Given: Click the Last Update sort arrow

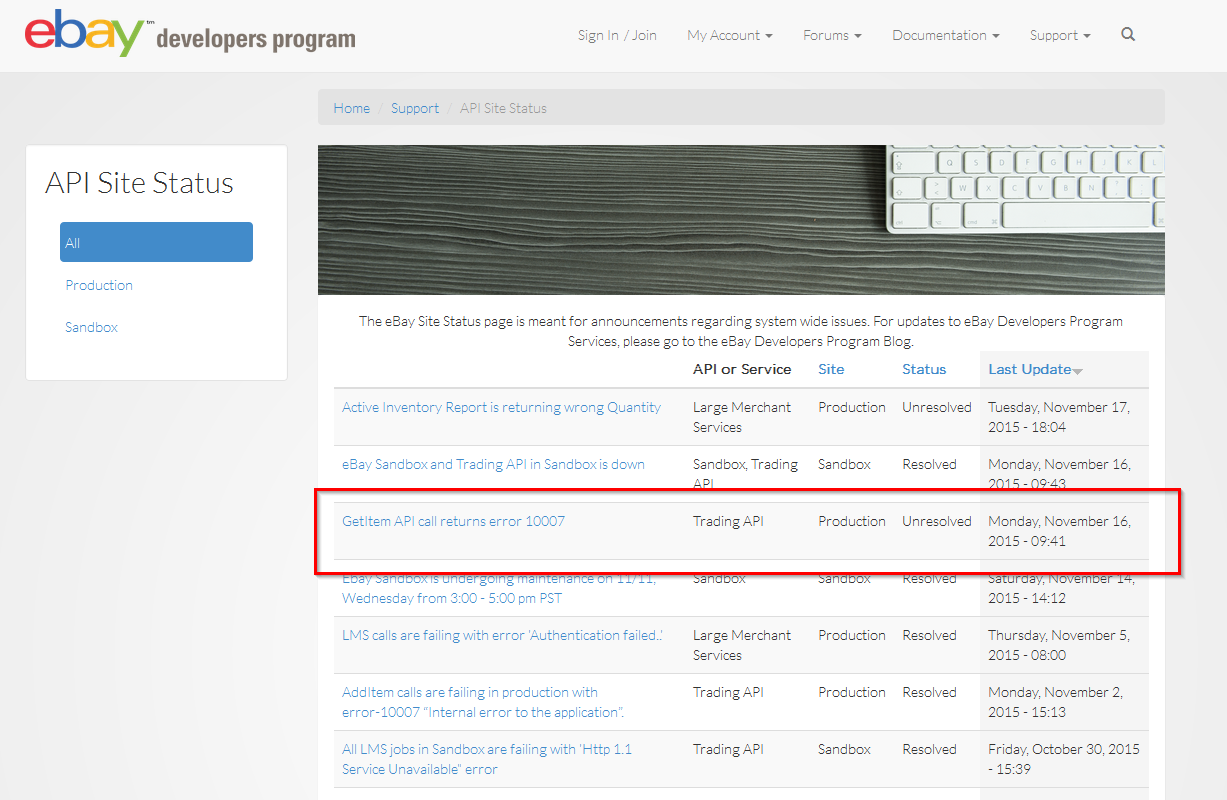Looking at the screenshot, I should pyautogui.click(x=1077, y=371).
